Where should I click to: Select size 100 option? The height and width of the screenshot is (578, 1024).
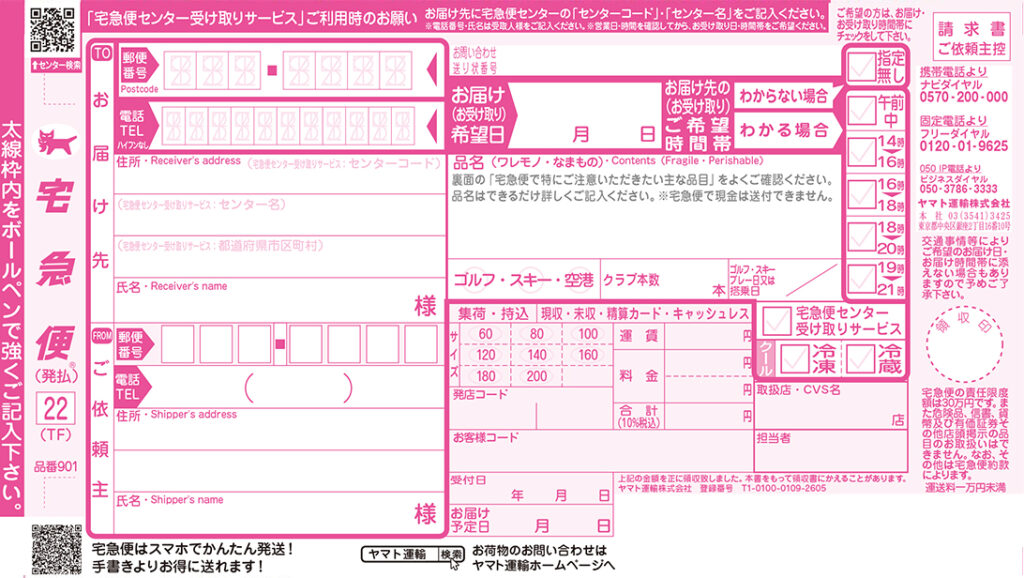[x=588, y=334]
